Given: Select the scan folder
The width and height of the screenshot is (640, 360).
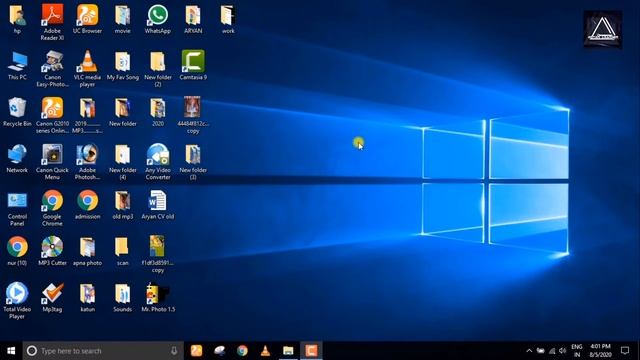Looking at the screenshot, I should click(x=122, y=251).
